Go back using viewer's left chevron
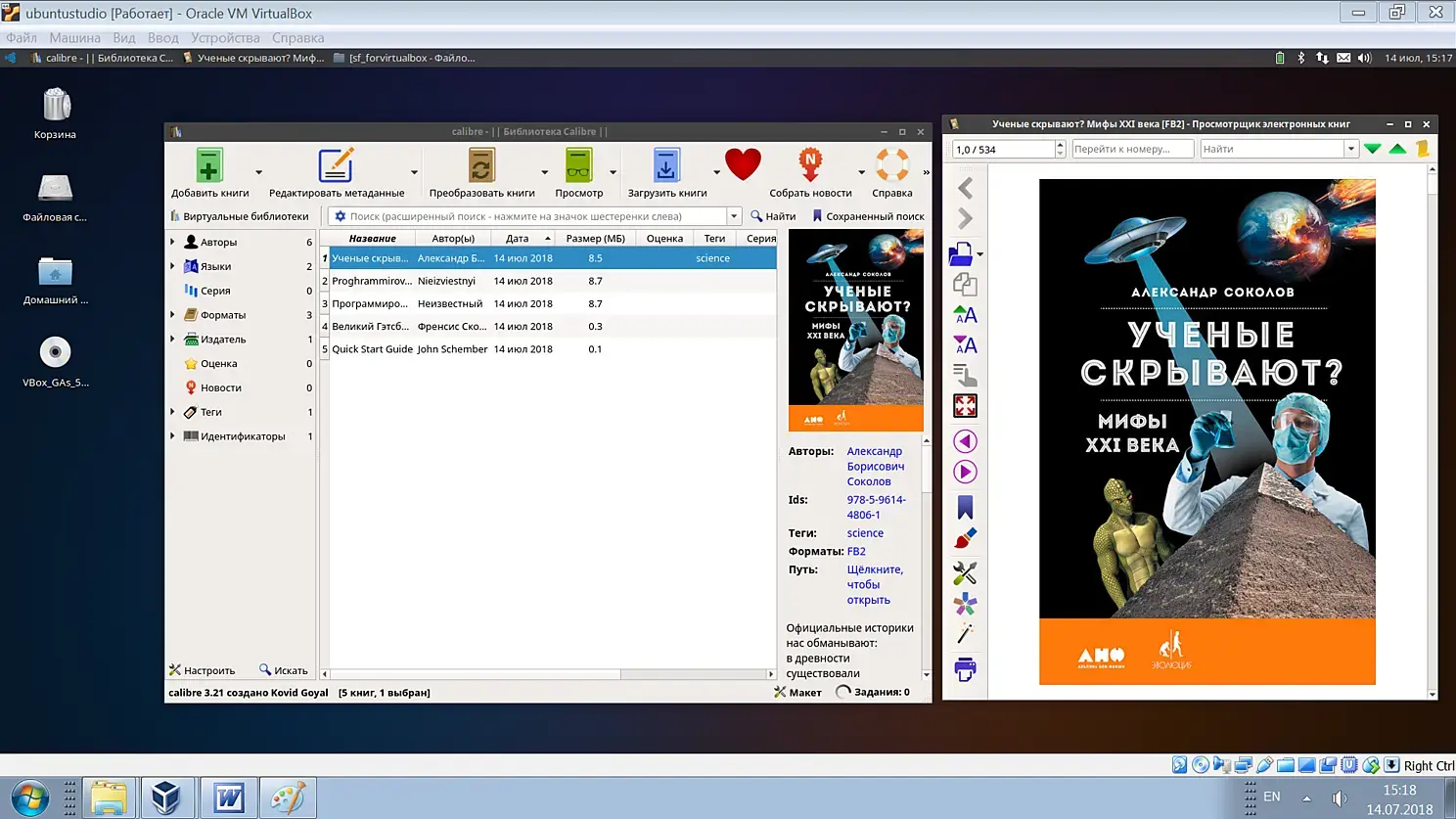The image size is (1456, 819). [x=966, y=188]
